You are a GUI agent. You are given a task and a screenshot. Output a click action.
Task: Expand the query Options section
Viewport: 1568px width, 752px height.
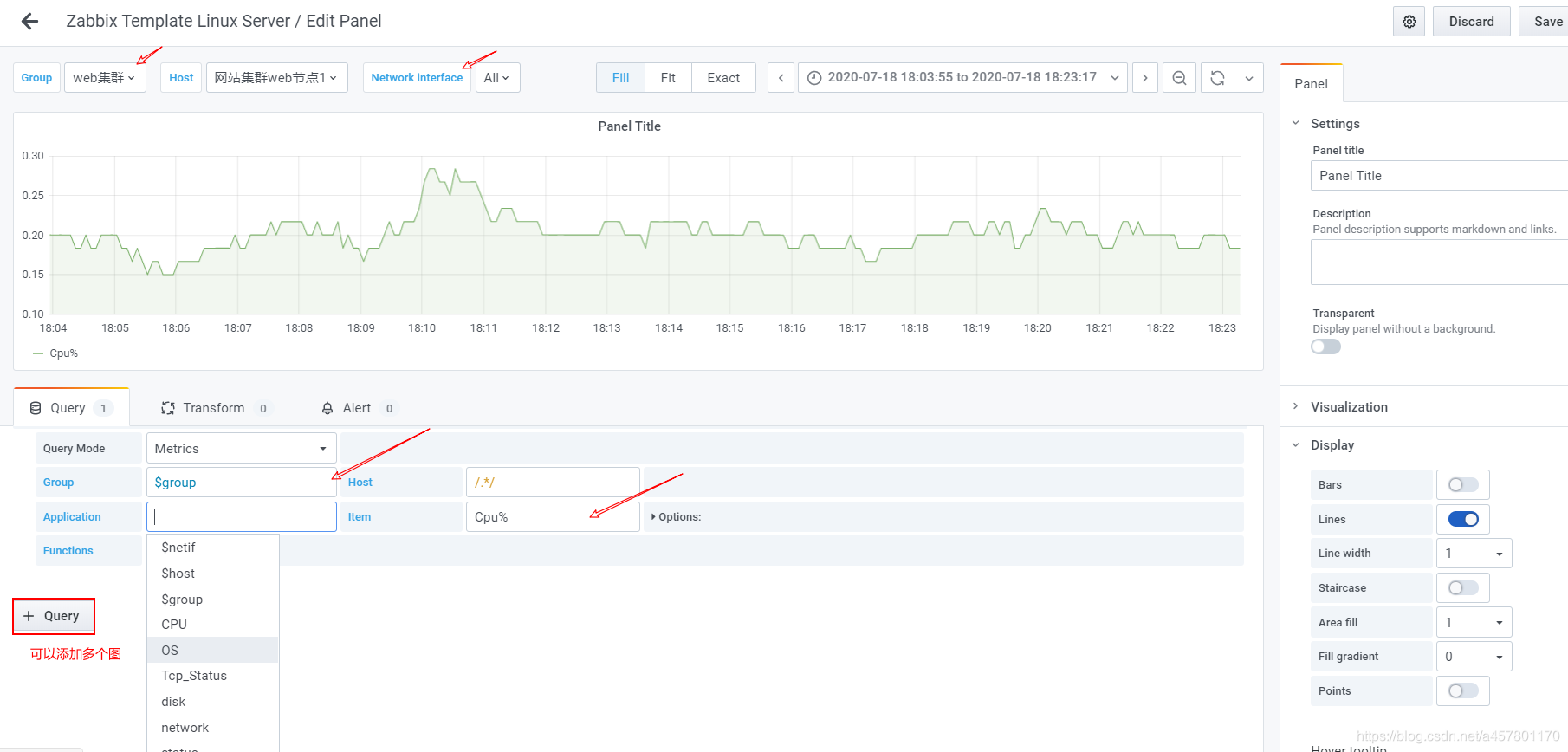pos(677,517)
